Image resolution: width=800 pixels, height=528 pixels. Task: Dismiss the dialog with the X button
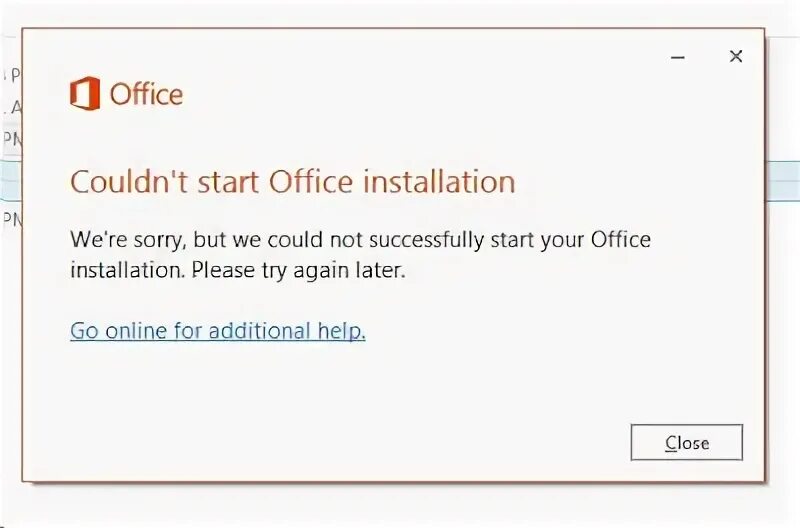(736, 57)
